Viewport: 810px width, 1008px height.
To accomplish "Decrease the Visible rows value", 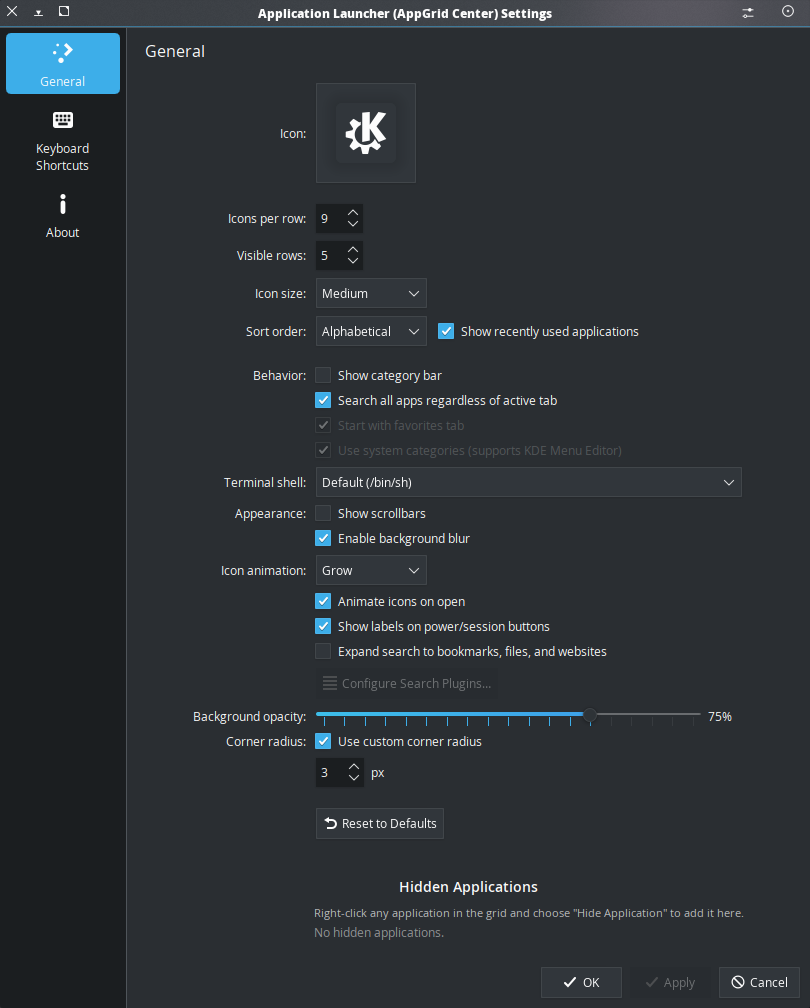I will click(x=353, y=261).
